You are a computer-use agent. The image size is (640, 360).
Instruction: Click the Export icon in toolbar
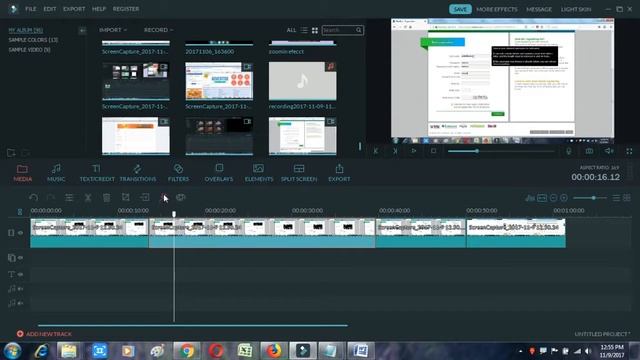pos(339,173)
